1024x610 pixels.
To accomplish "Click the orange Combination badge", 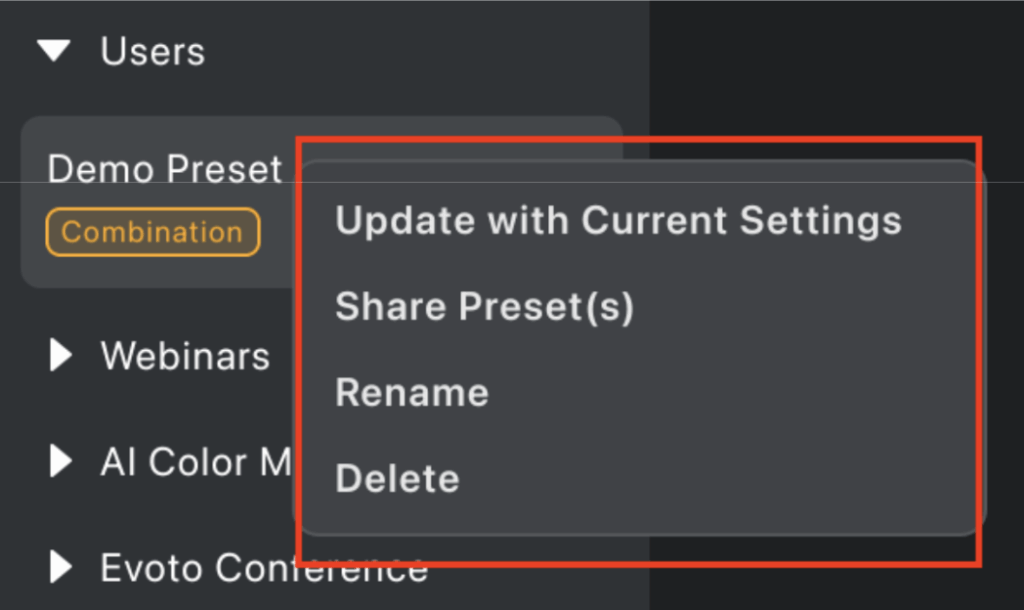I will click(x=152, y=232).
